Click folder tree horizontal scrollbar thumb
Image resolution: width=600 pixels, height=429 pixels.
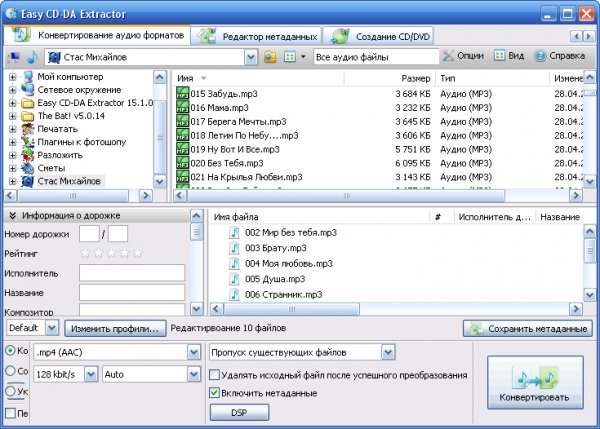point(73,196)
